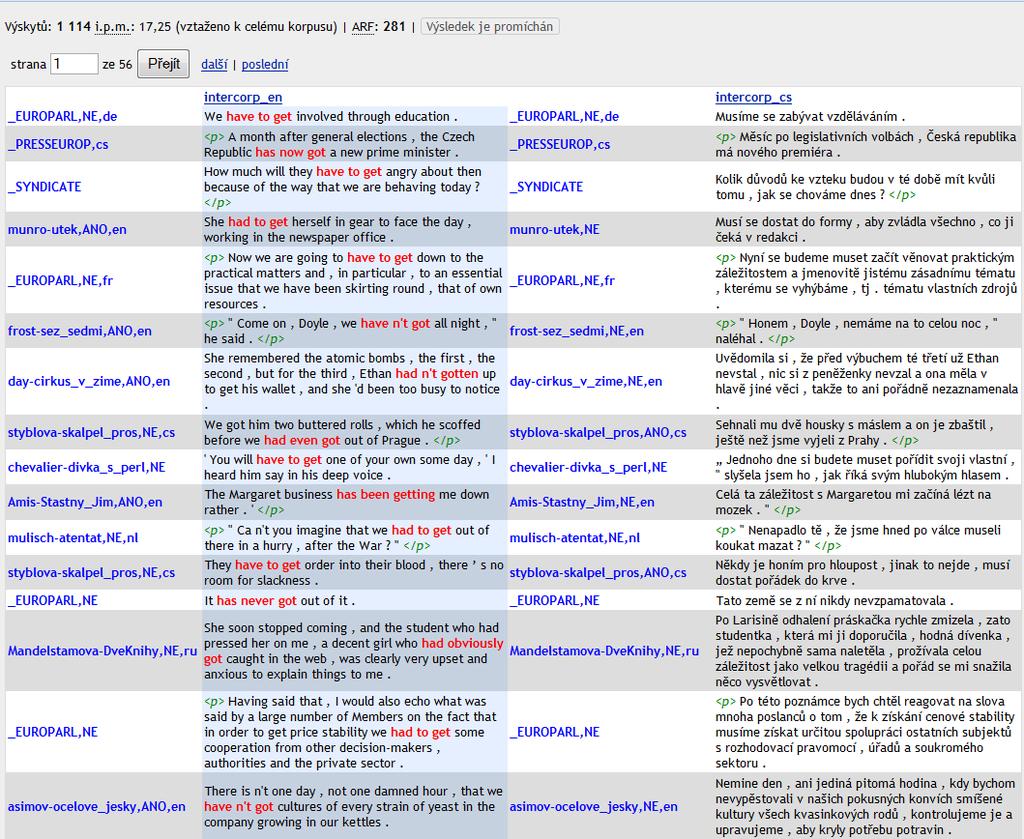Click the i.p.m. abbreviation label
Screen dimensions: 1024x839
click(115, 27)
